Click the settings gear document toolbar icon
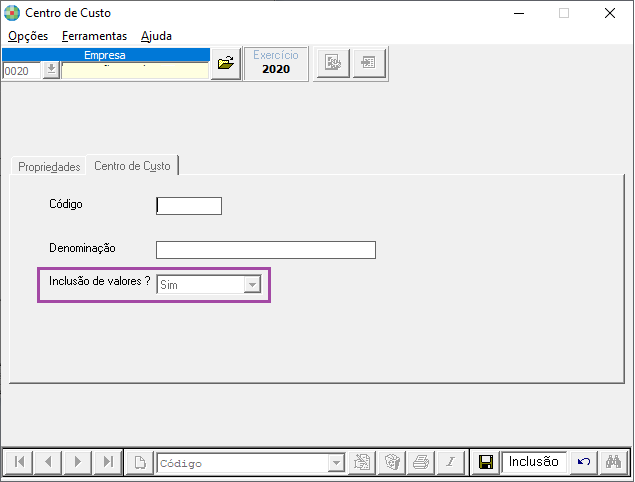This screenshot has height=482, width=635. pyautogui.click(x=333, y=63)
